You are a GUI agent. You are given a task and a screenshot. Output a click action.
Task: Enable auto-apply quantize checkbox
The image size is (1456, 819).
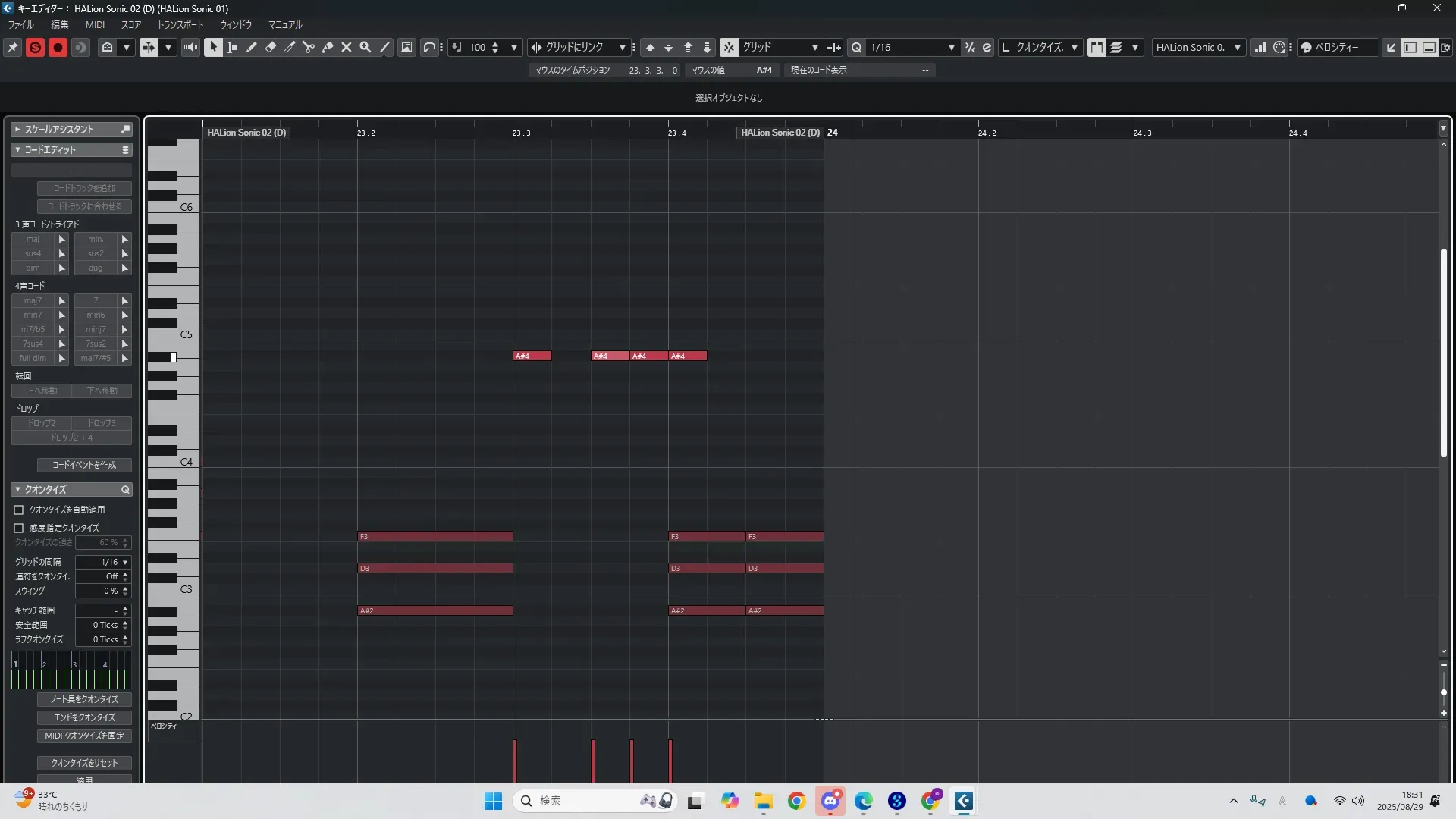tap(19, 510)
